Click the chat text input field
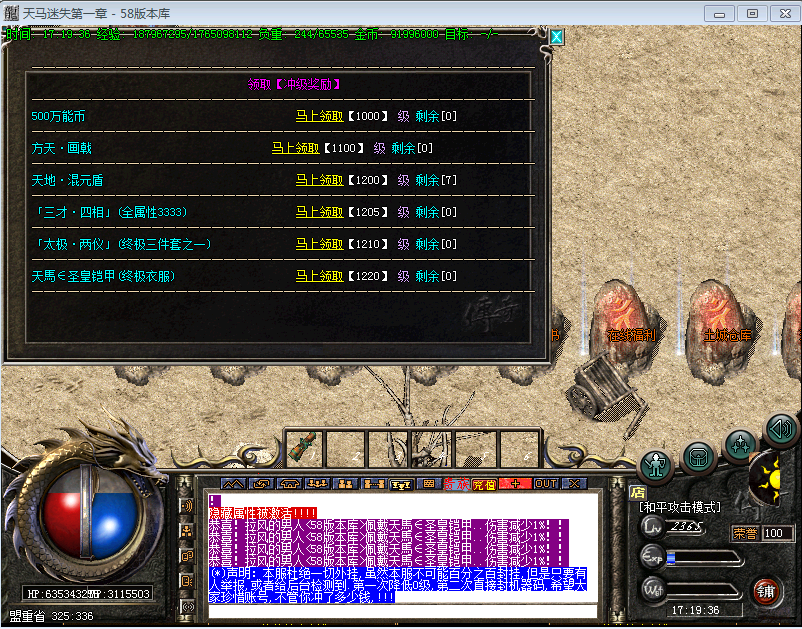 (403, 611)
